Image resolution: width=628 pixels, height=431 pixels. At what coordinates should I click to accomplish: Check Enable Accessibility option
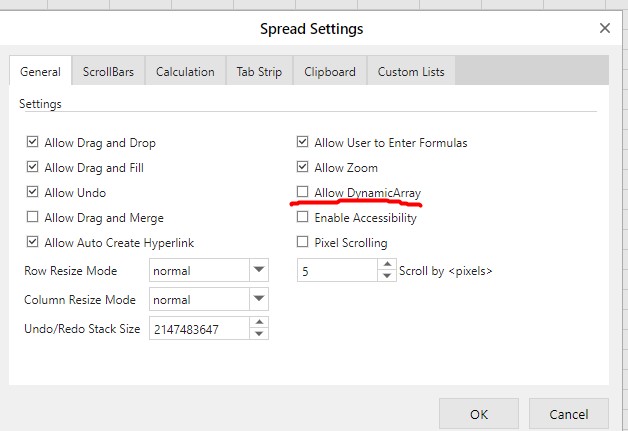(303, 217)
